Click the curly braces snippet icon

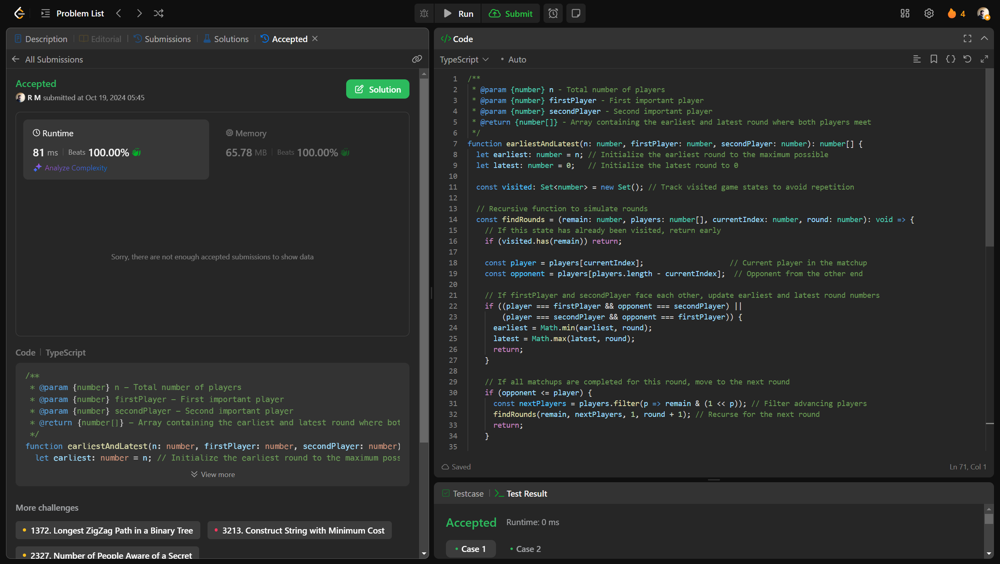click(950, 59)
